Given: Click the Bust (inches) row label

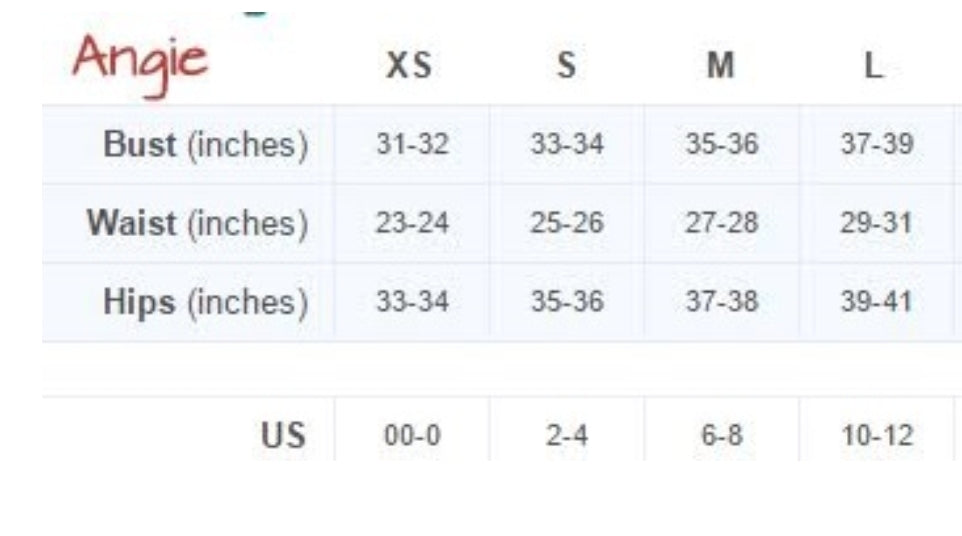Looking at the screenshot, I should pyautogui.click(x=205, y=145).
